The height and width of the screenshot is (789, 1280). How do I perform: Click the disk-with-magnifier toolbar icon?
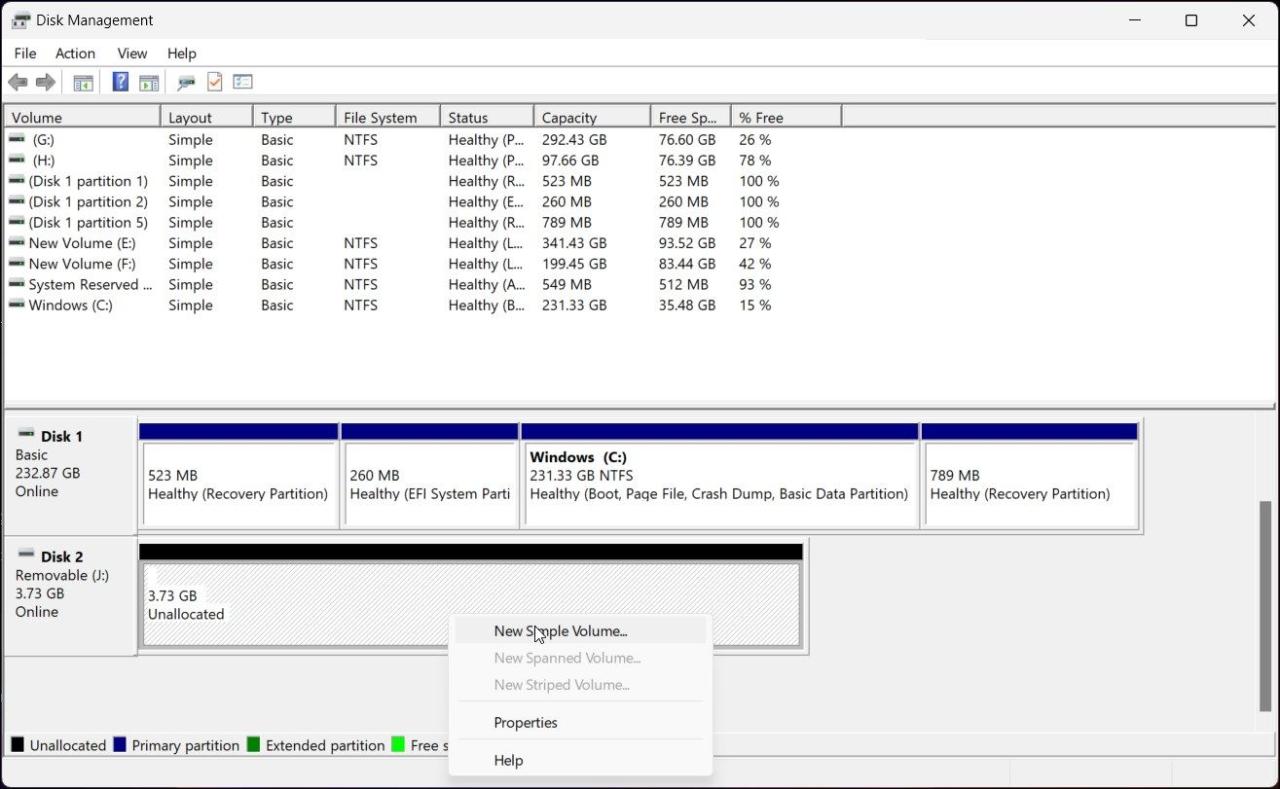(x=186, y=83)
